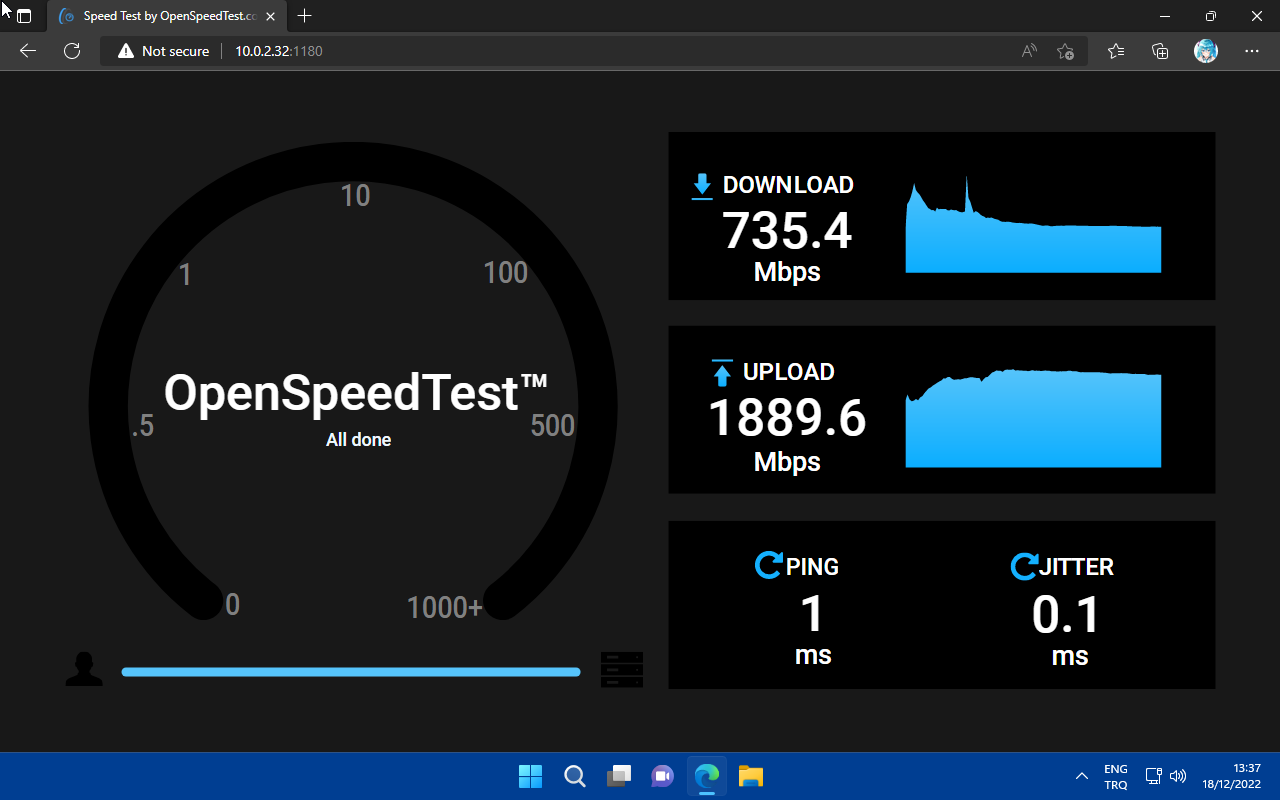Click the 1000+ gauge mark
This screenshot has height=800, width=1280.
(x=445, y=607)
